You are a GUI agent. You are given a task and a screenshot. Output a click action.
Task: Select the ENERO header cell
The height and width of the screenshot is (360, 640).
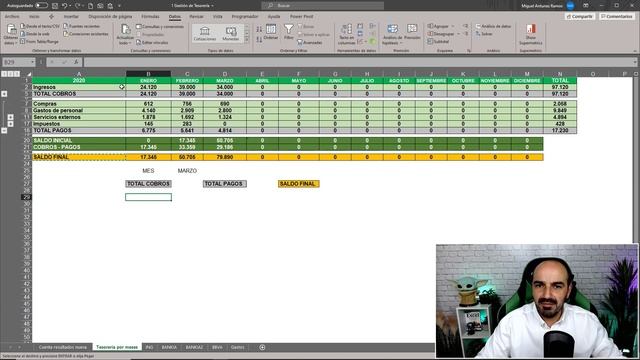148,80
